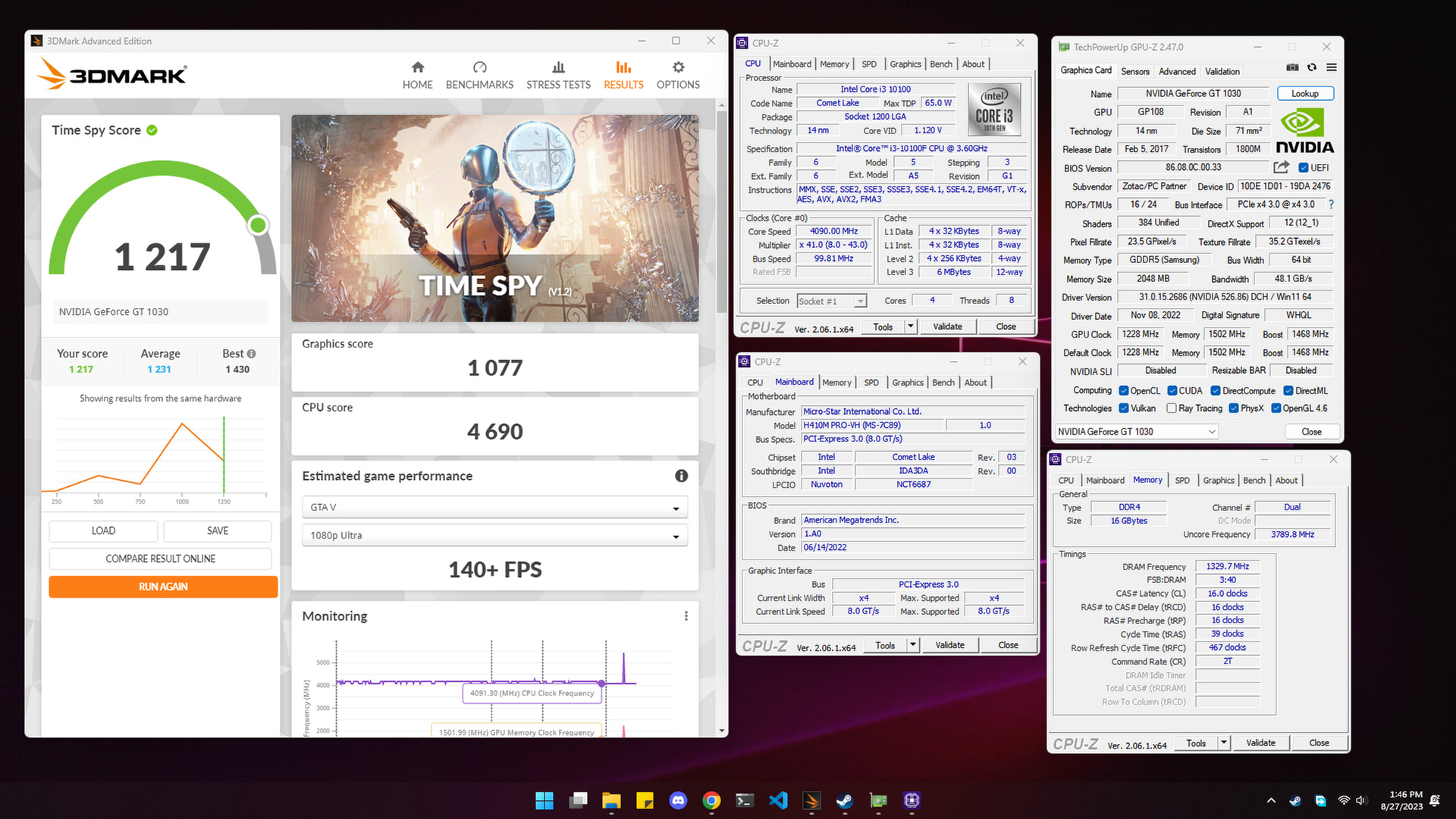Switch to GPU-Z taskbar icon
Viewport: 1456px width, 819px height.
coord(878,800)
